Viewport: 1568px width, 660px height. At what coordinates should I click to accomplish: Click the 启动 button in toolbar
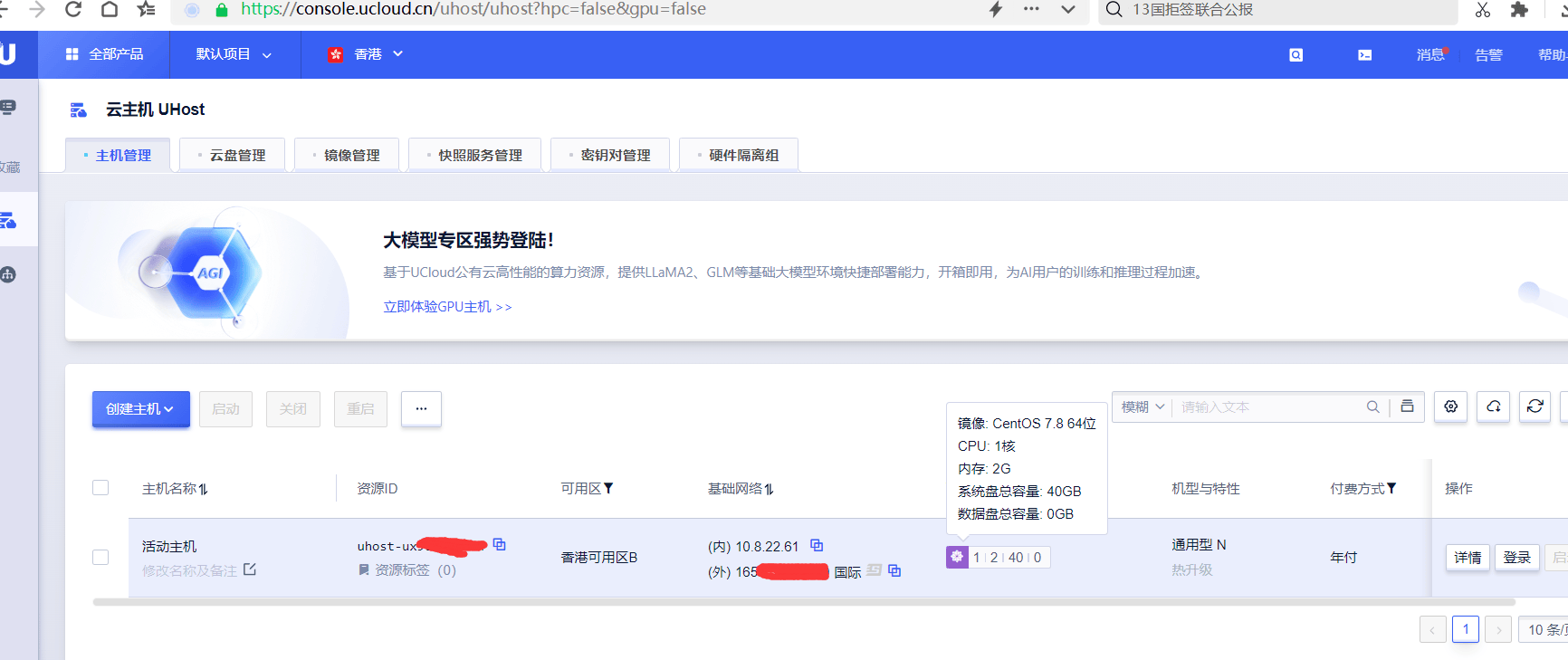[x=225, y=409]
